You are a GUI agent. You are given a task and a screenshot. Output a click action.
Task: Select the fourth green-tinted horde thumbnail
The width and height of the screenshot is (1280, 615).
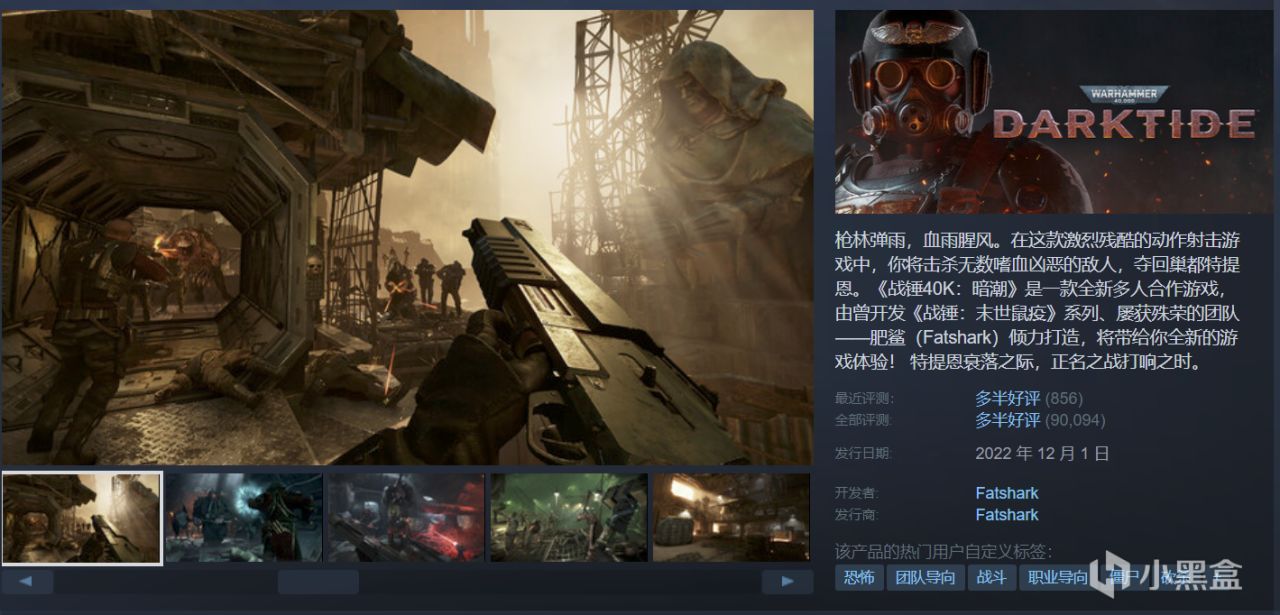point(569,518)
